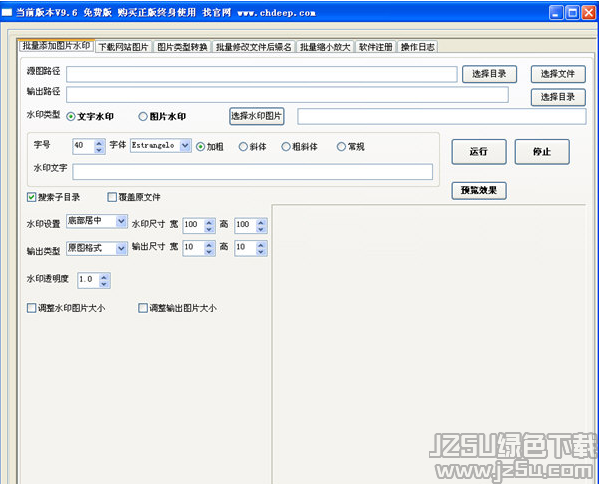599x484 pixels.
Task: Increase 水印尺寸 width value
Action: pos(209,222)
